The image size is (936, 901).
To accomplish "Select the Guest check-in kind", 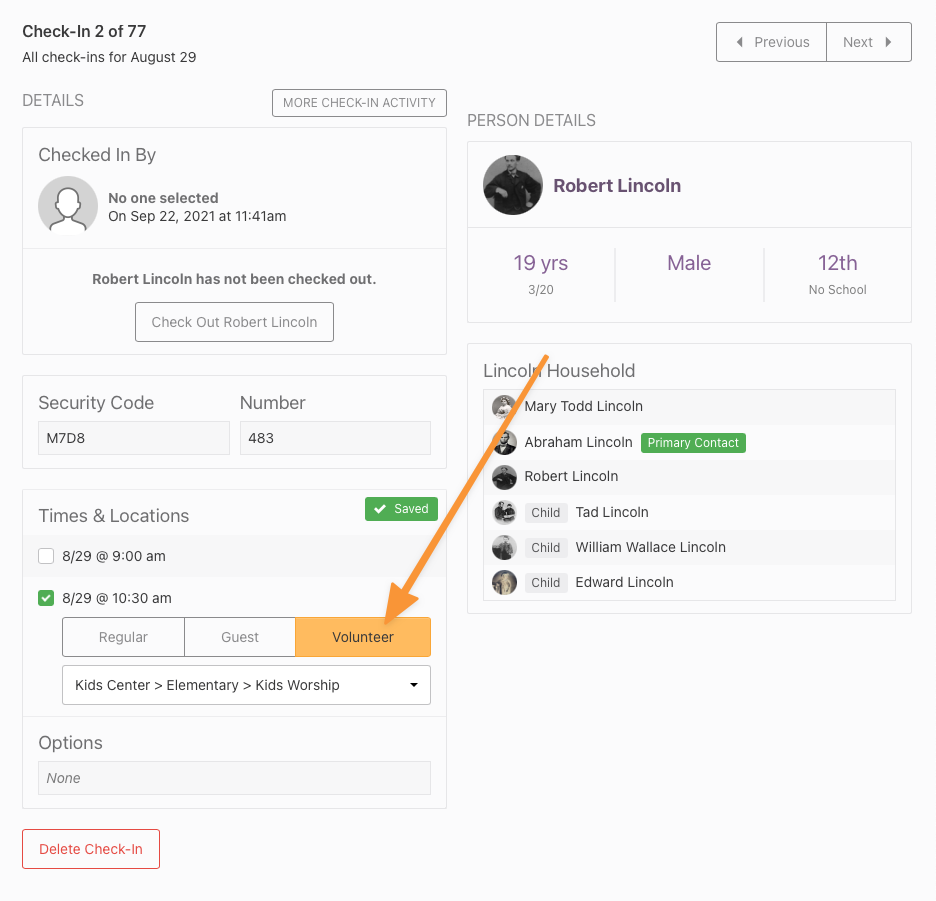I will tap(240, 637).
